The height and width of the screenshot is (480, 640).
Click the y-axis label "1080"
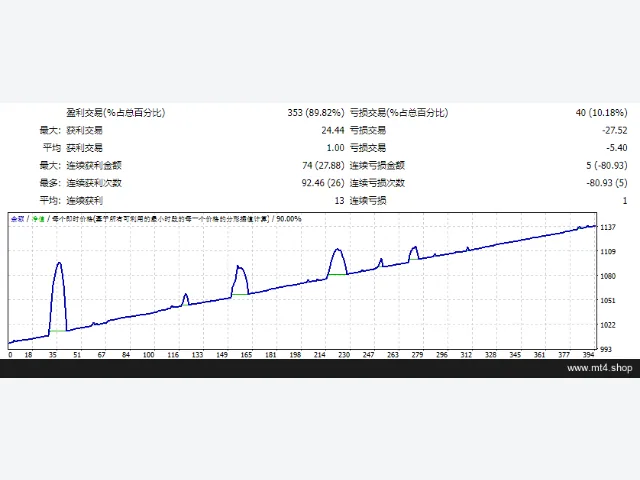[607, 276]
